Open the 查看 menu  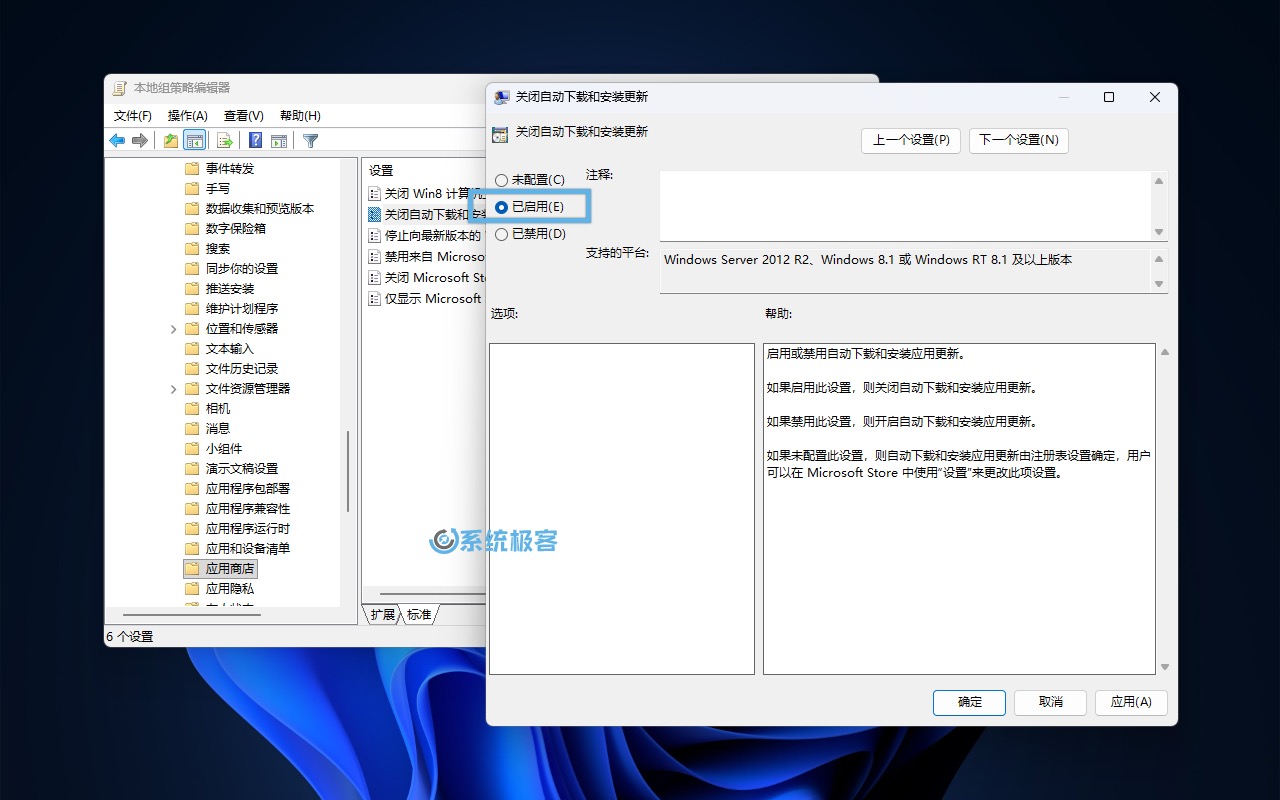pos(243,115)
